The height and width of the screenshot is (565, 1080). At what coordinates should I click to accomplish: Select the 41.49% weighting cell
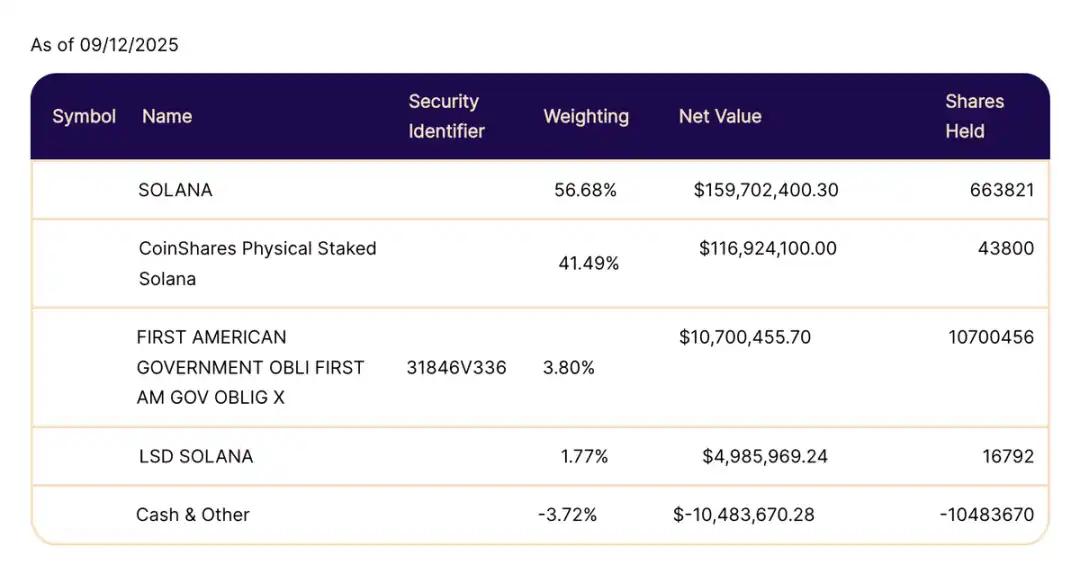point(588,263)
